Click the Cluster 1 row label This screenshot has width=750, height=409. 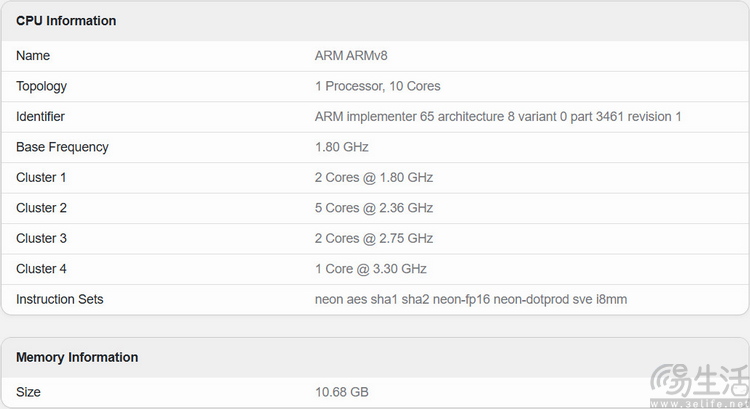[x=41, y=177]
